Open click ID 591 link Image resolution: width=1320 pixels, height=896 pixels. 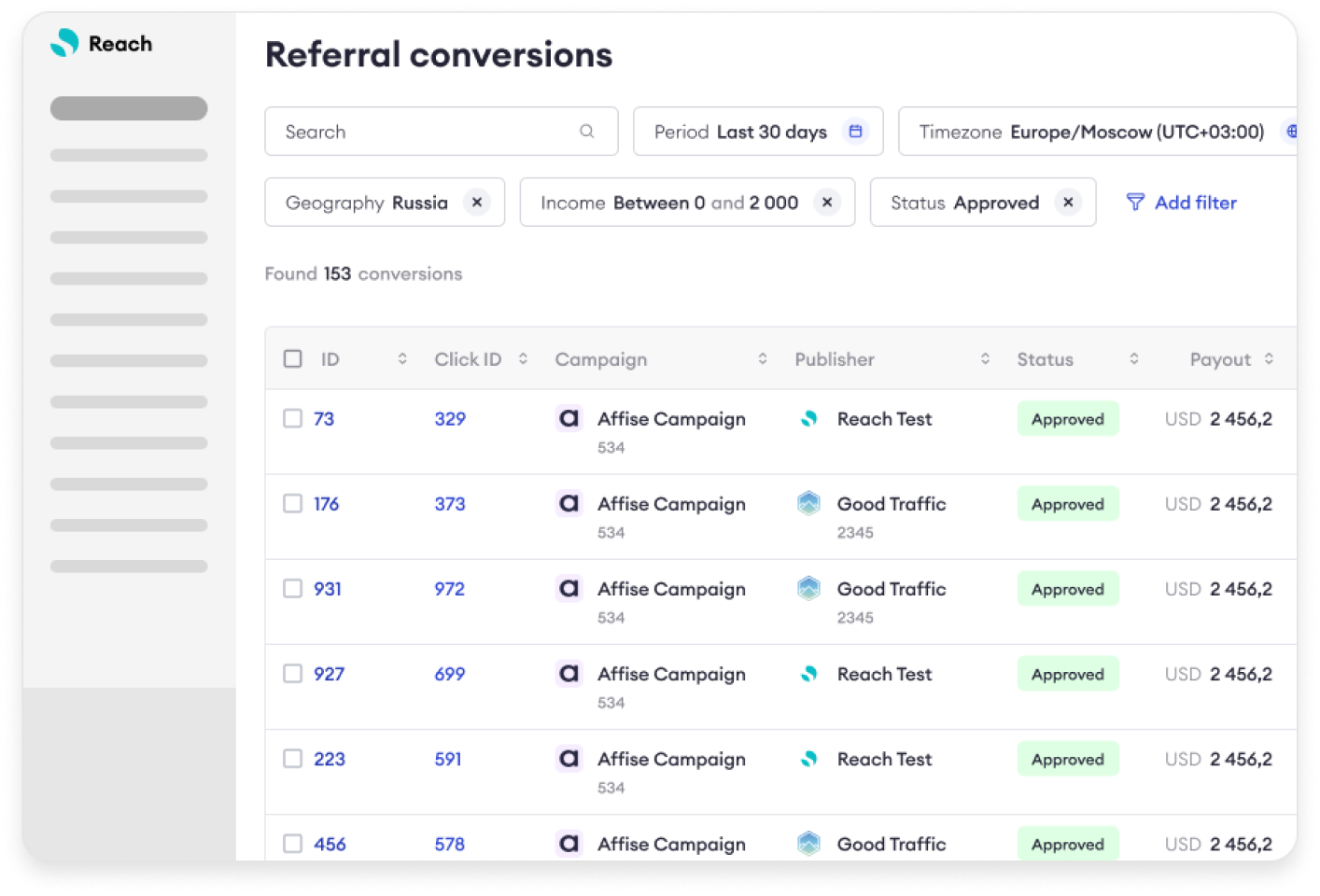448,759
